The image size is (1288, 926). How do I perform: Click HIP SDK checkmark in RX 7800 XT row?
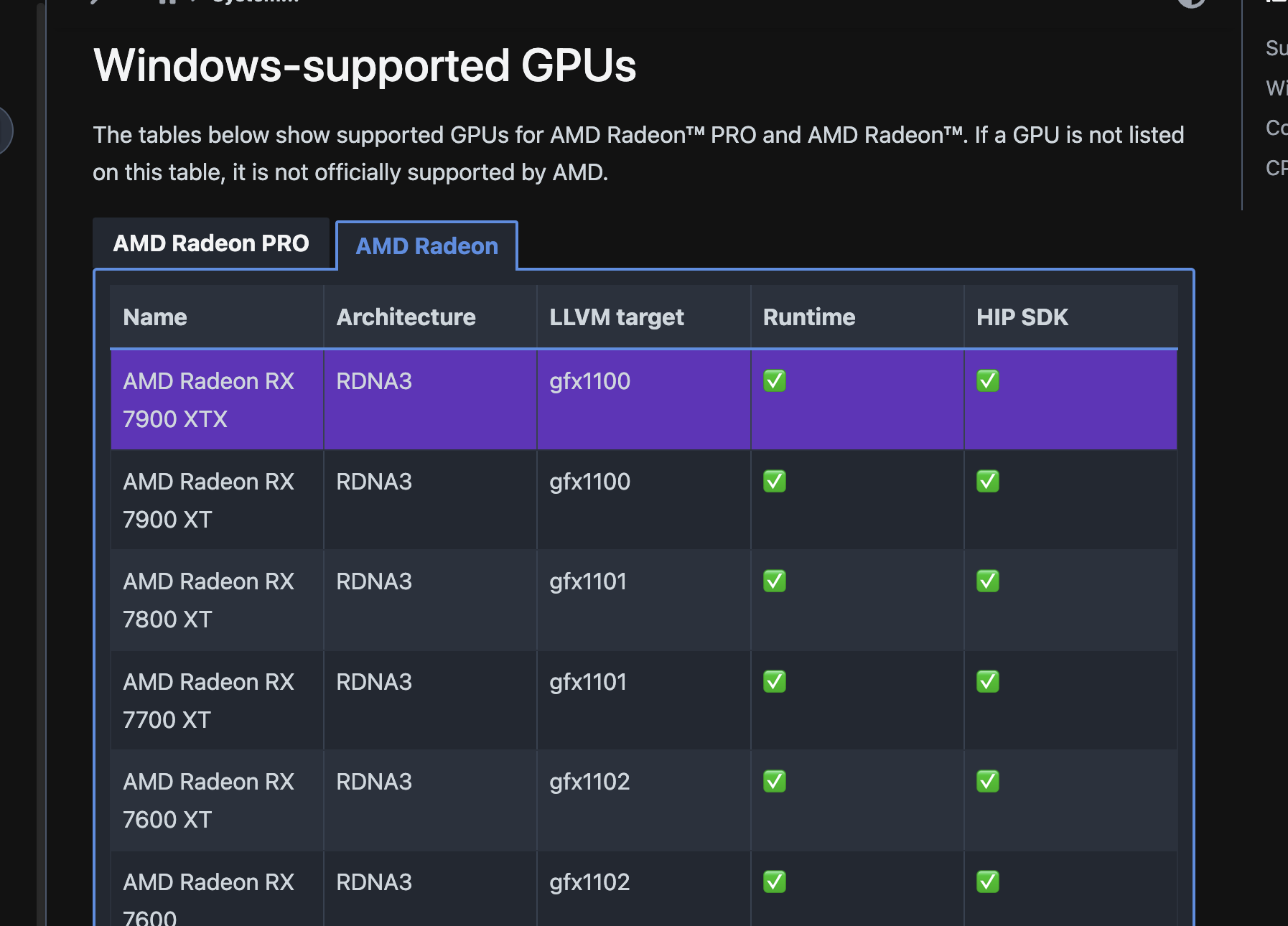(987, 581)
